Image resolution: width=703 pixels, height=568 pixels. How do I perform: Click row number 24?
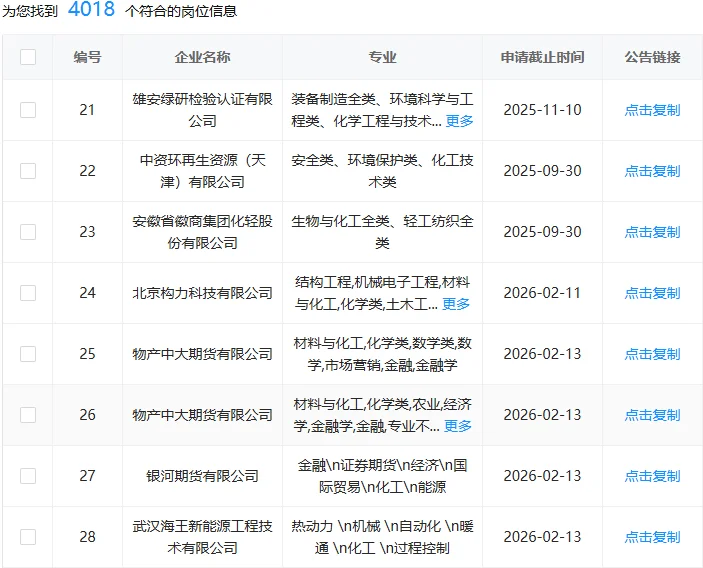coord(87,293)
